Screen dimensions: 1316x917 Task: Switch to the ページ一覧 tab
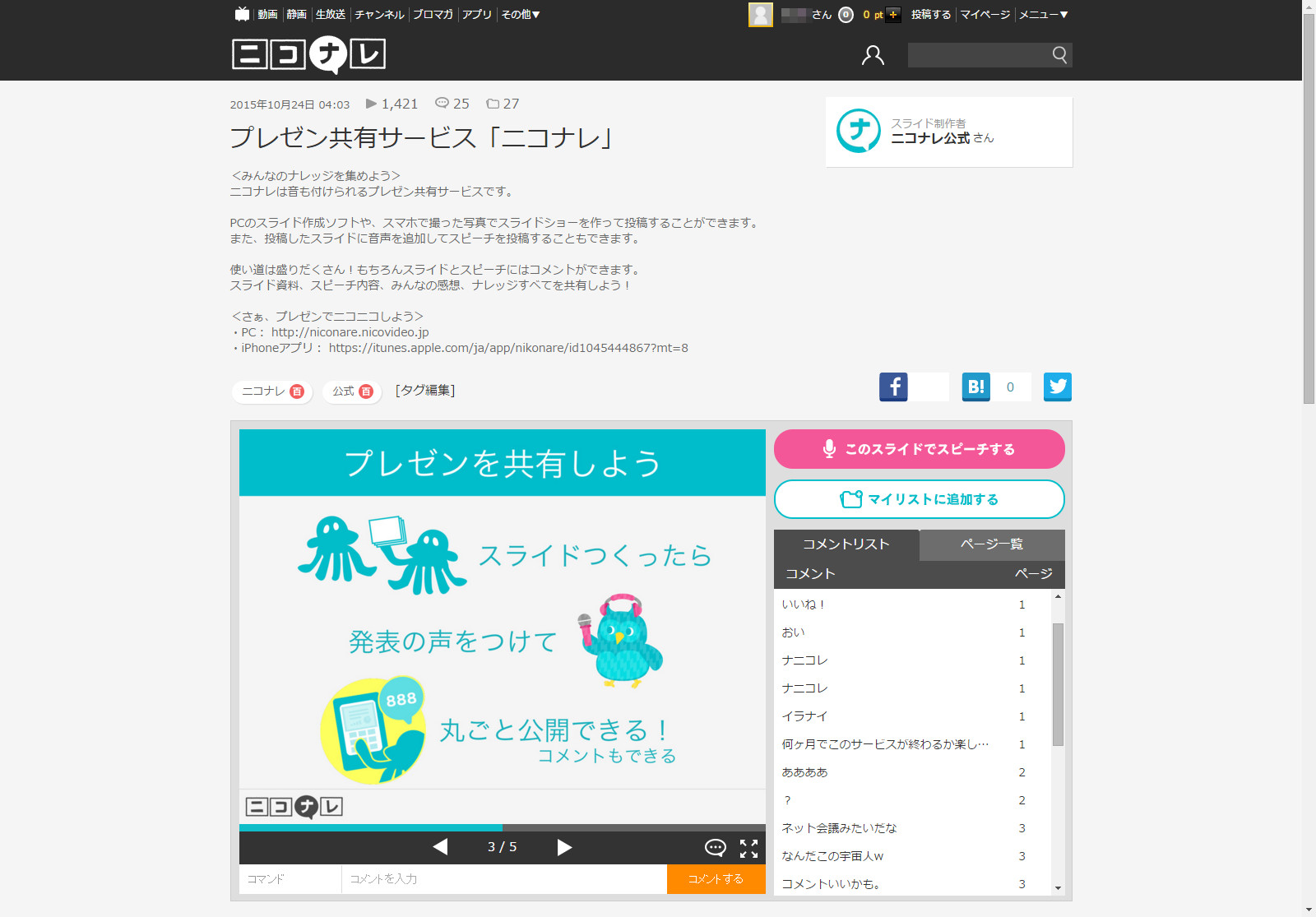(990, 544)
